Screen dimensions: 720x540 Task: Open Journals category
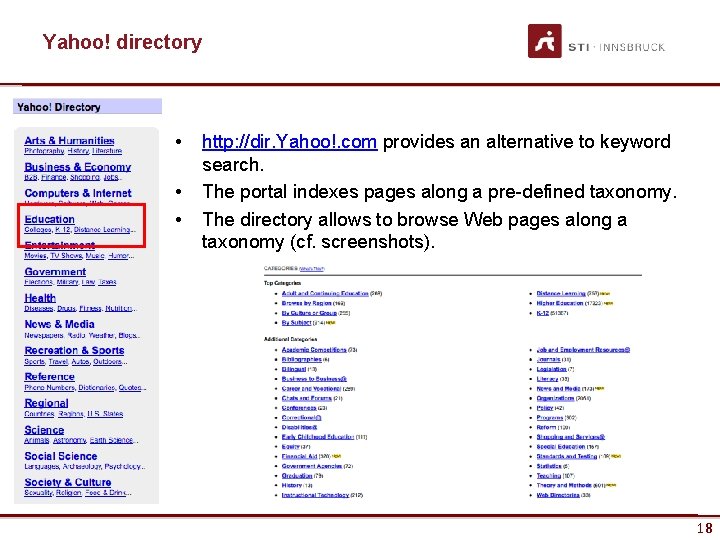point(548,359)
